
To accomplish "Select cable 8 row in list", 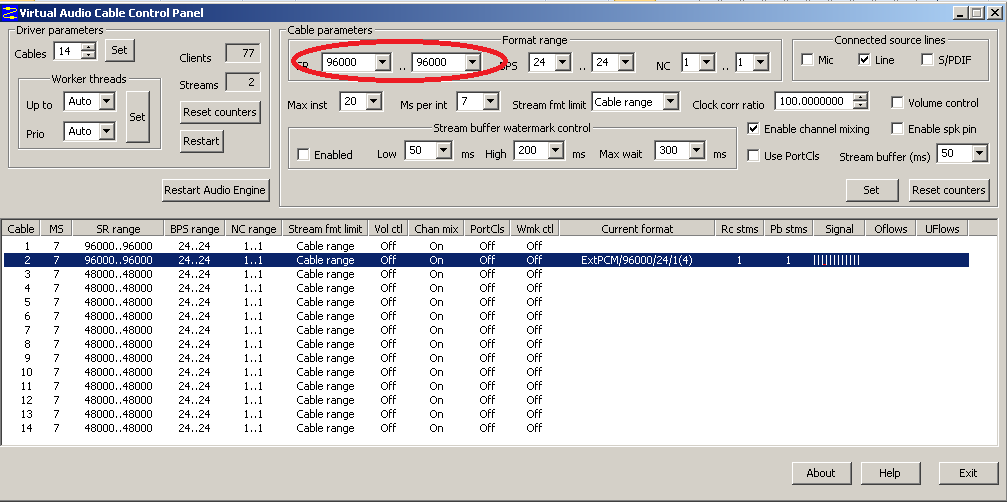I will click(x=486, y=344).
